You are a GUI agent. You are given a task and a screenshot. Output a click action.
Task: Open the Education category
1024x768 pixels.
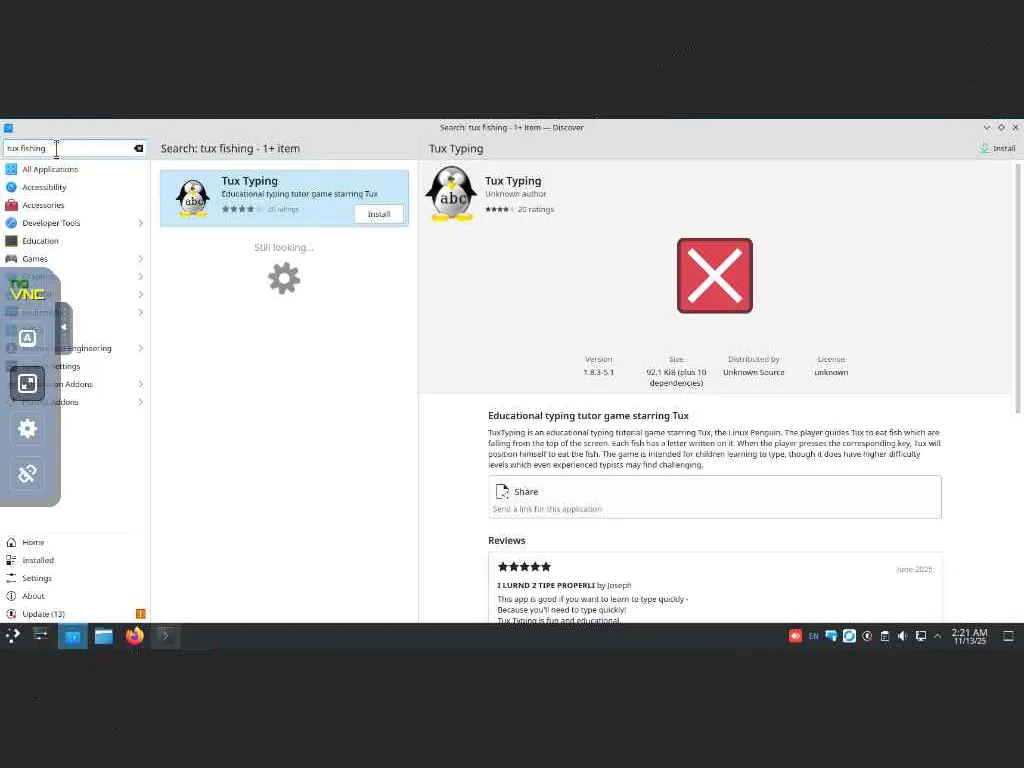coord(74,241)
